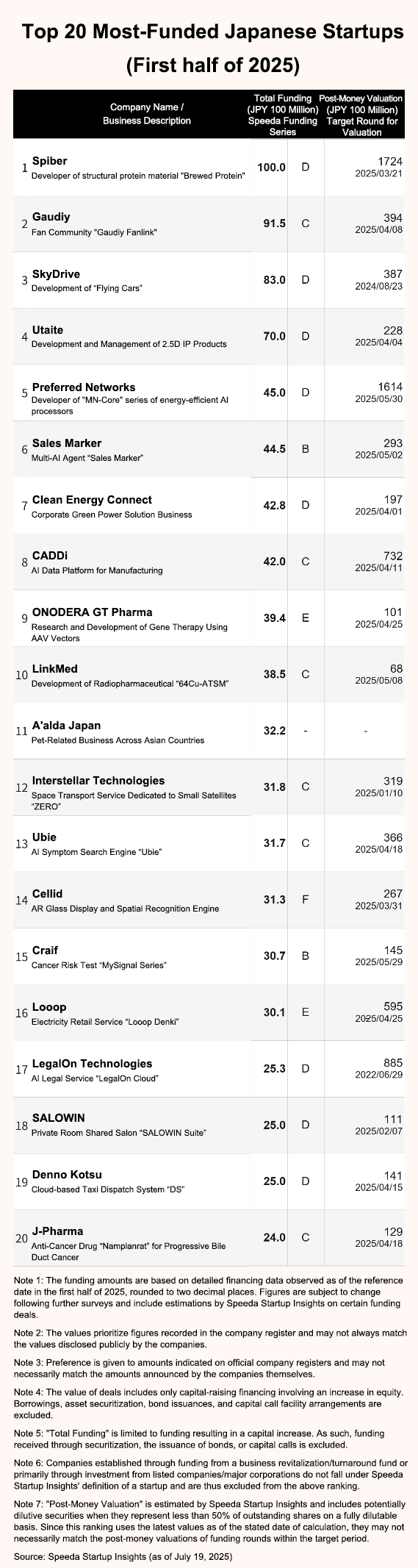418x1568 pixels.
Task: Select the Preferred Networks company name
Action: point(84,387)
